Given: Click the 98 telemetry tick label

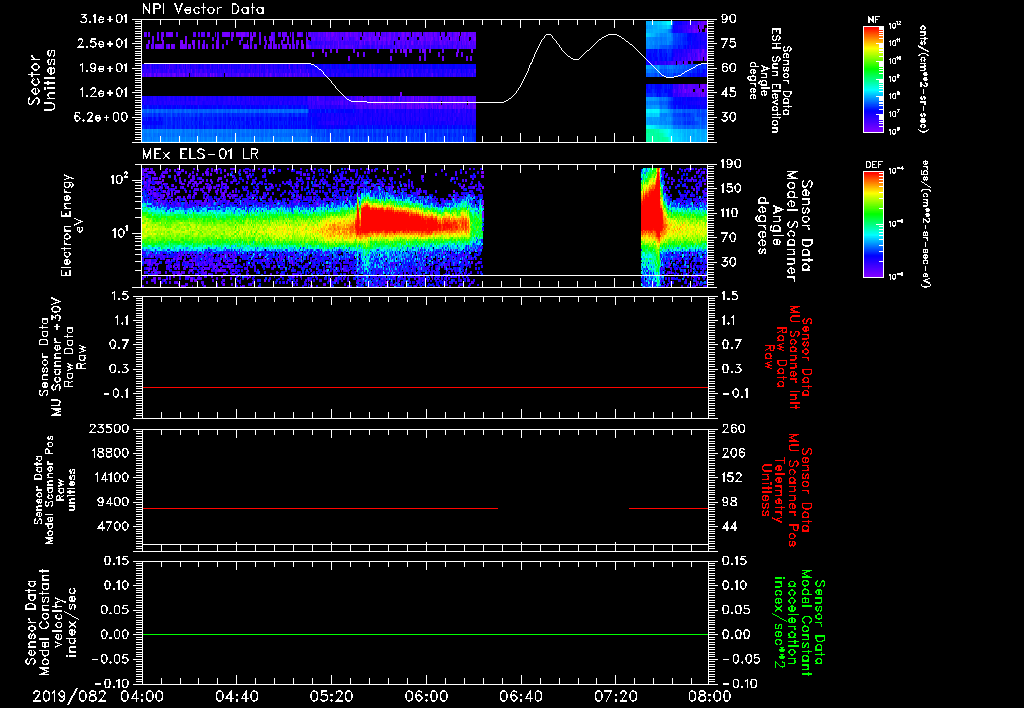Looking at the screenshot, I should [729, 502].
